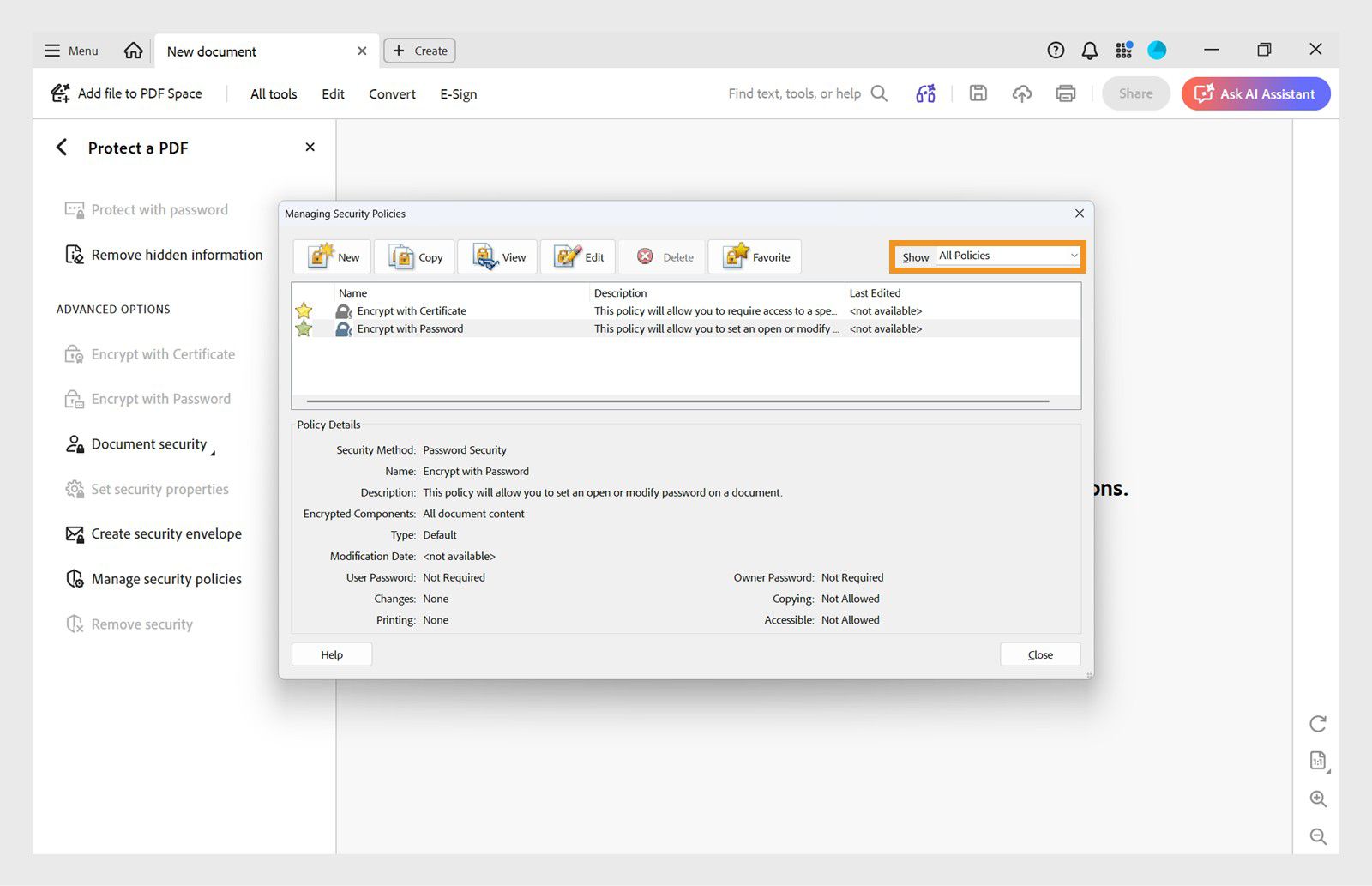1372x886 pixels.
Task: Click the Create new tab button
Action: pos(419,51)
